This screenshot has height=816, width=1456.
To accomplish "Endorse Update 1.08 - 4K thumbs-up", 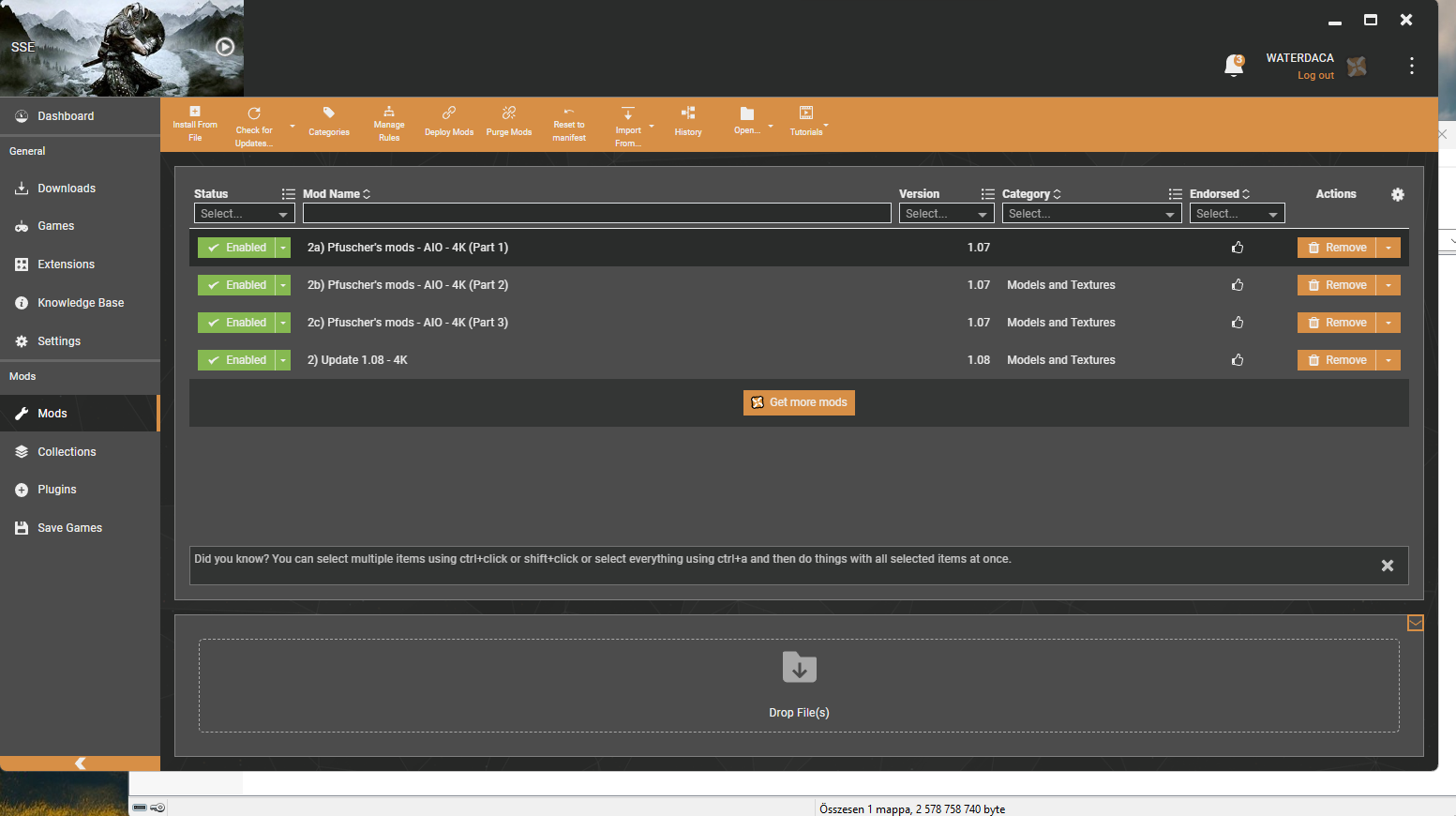I will click(1238, 360).
